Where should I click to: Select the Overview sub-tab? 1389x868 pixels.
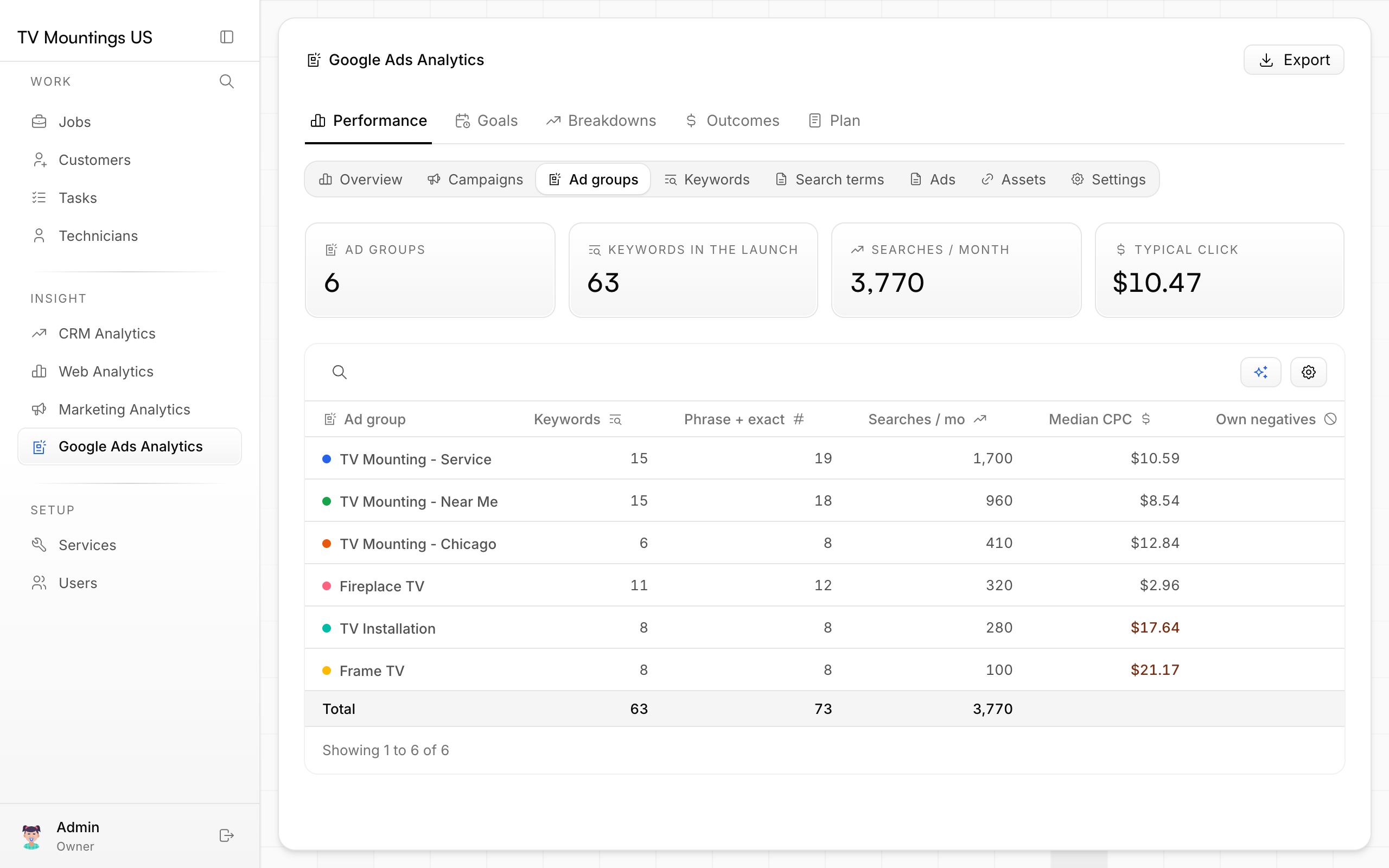coord(360,180)
